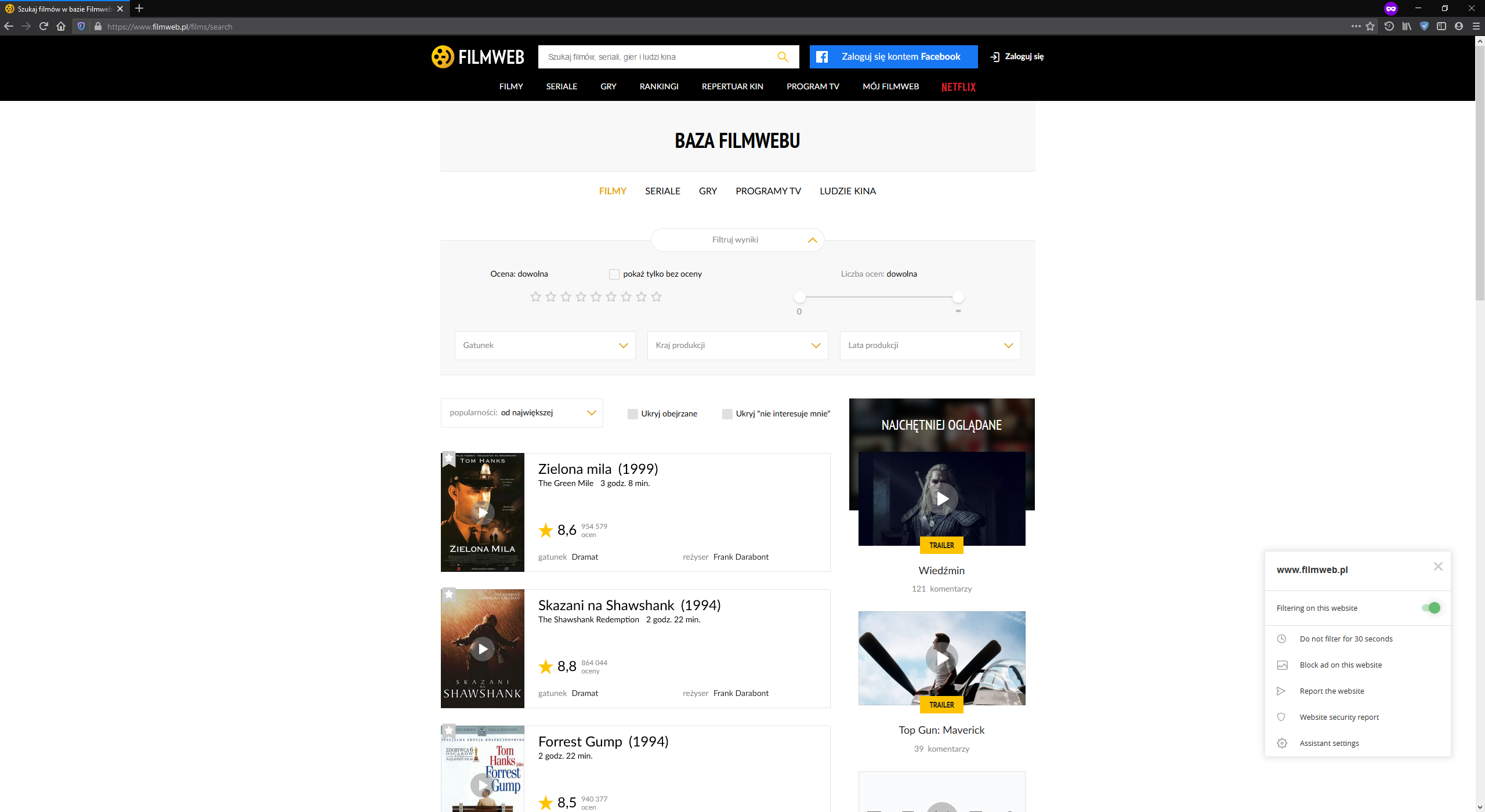
Task: Open RANKINGI in the main menu
Action: click(659, 86)
